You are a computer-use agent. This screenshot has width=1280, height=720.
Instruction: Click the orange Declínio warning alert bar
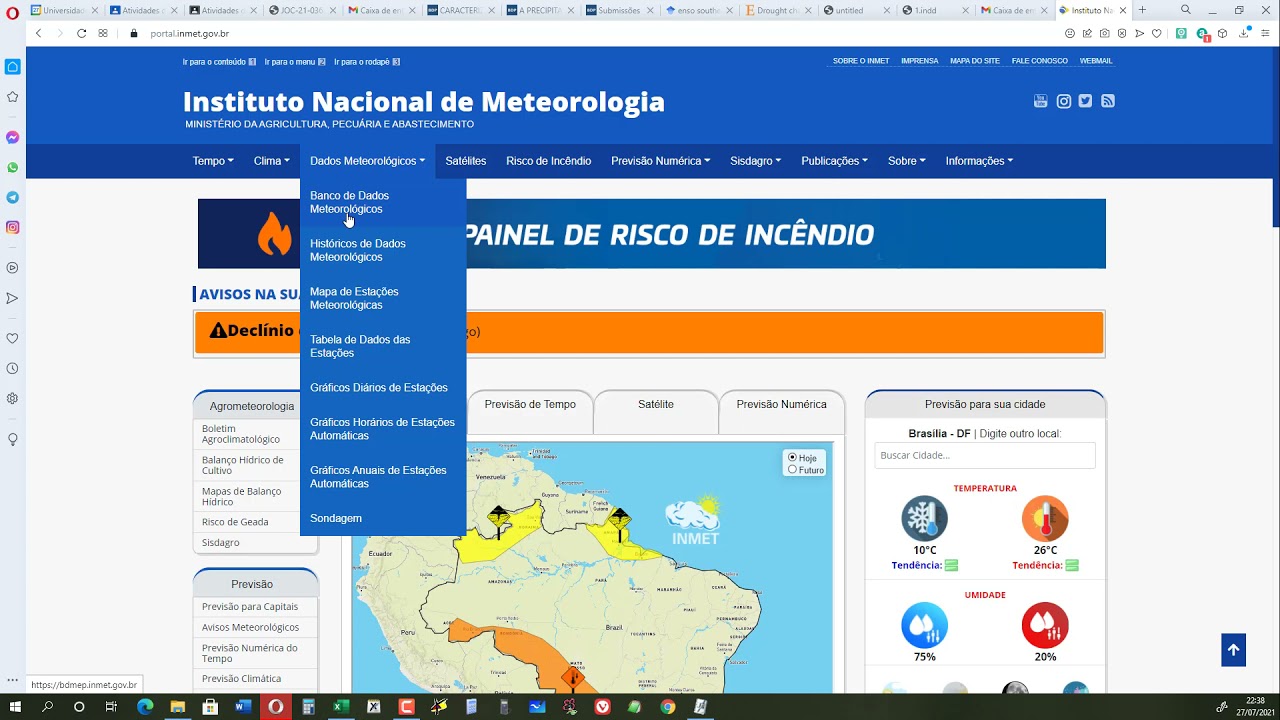[x=649, y=332]
